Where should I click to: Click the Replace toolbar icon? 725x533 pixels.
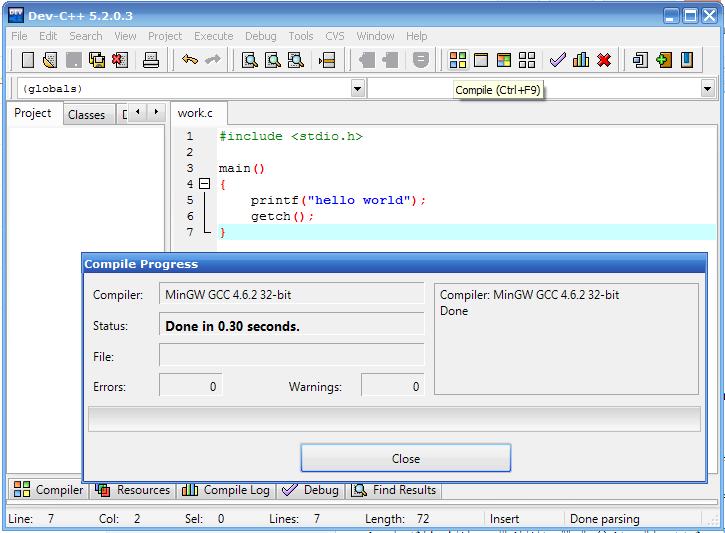click(273, 60)
